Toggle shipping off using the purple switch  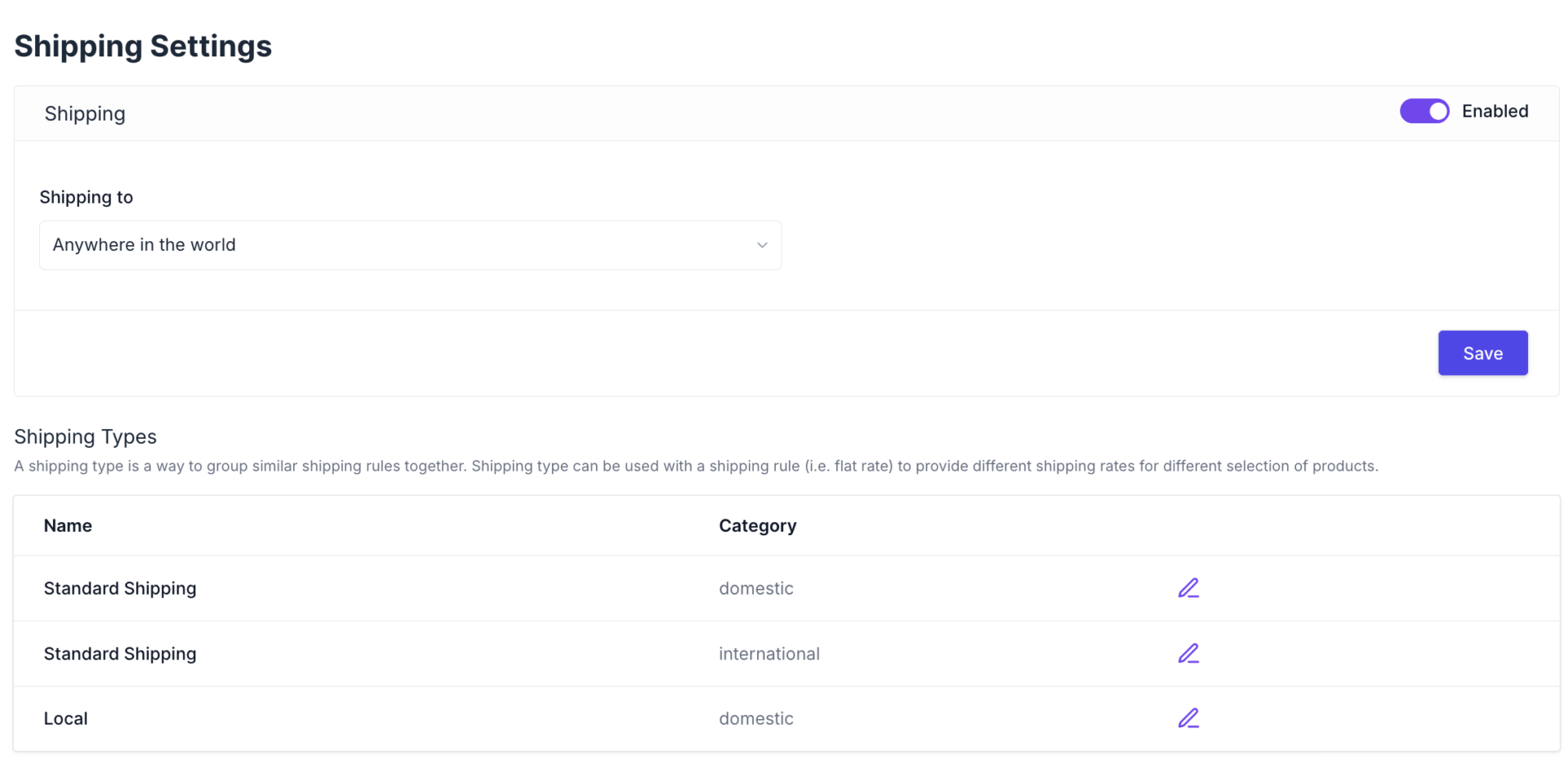point(1423,110)
